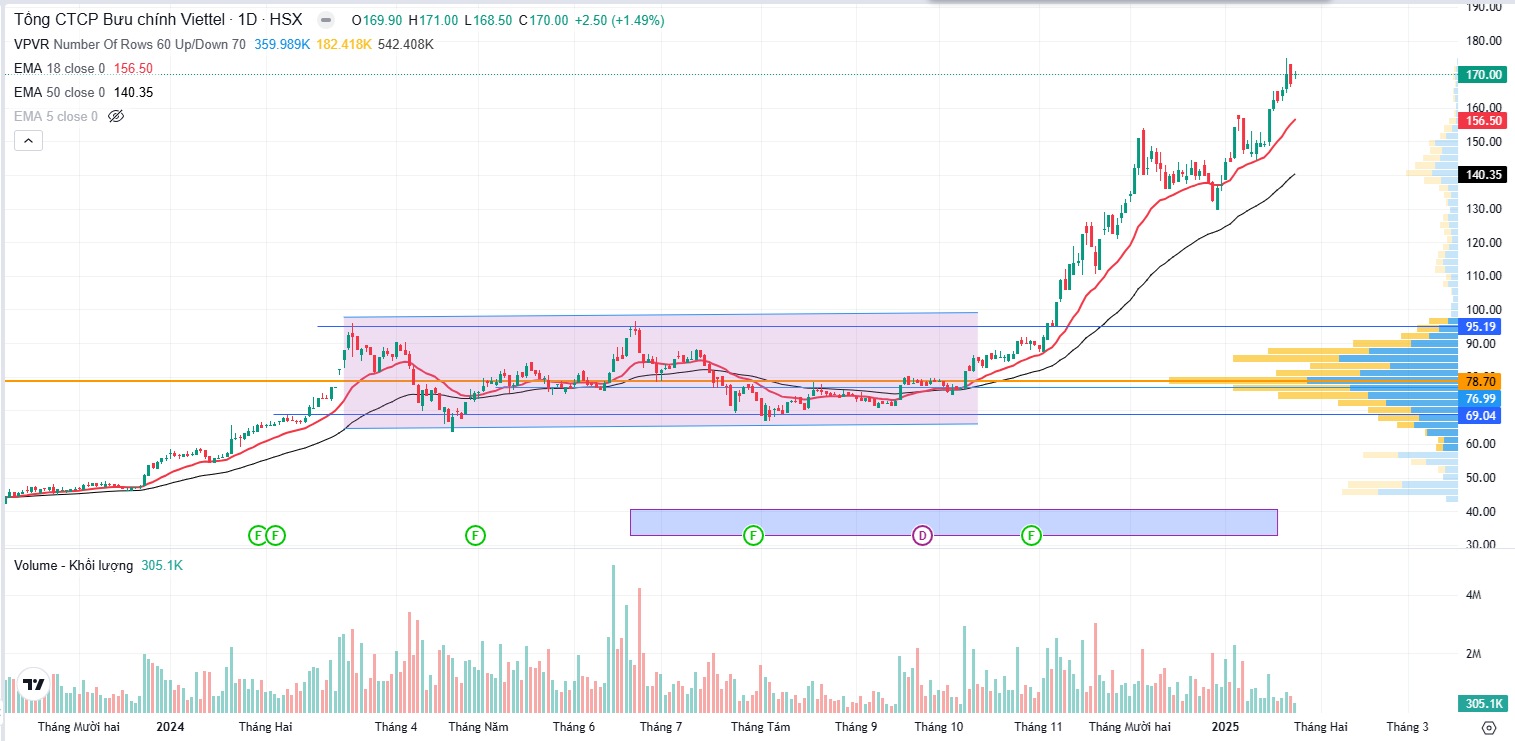Click the Tháng Năm label on the time axis
1515x741 pixels.
[x=478, y=727]
